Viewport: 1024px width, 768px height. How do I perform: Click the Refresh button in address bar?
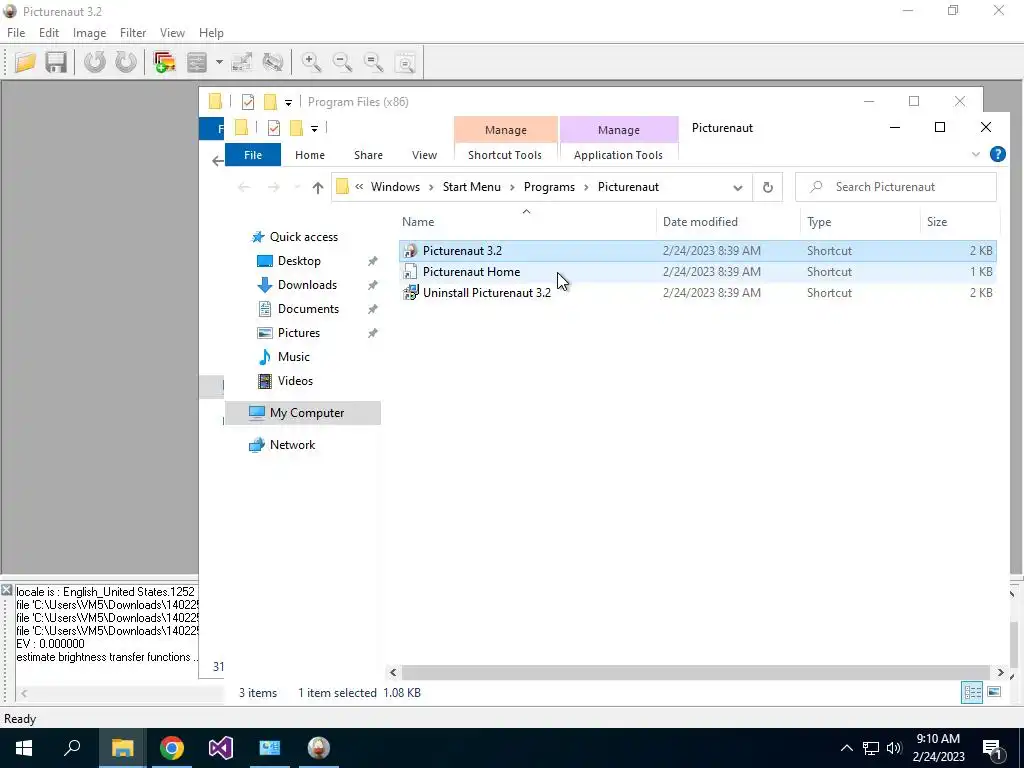pos(768,187)
